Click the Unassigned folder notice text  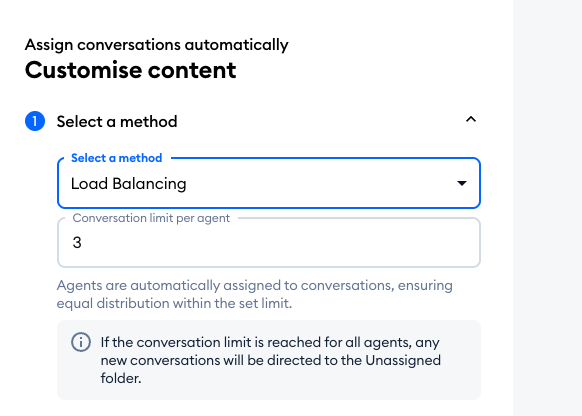[x=271, y=360]
